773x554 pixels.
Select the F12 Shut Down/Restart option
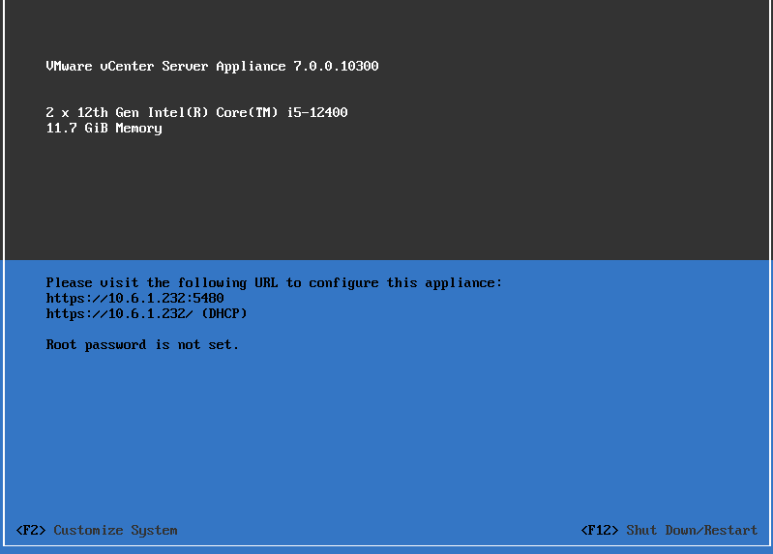click(669, 530)
